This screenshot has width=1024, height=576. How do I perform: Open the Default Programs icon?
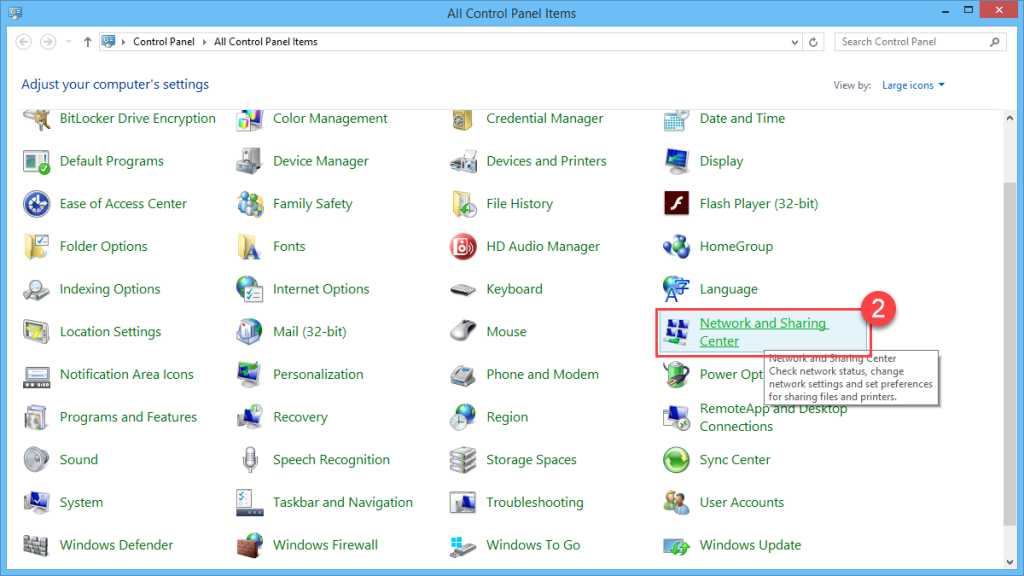point(37,161)
